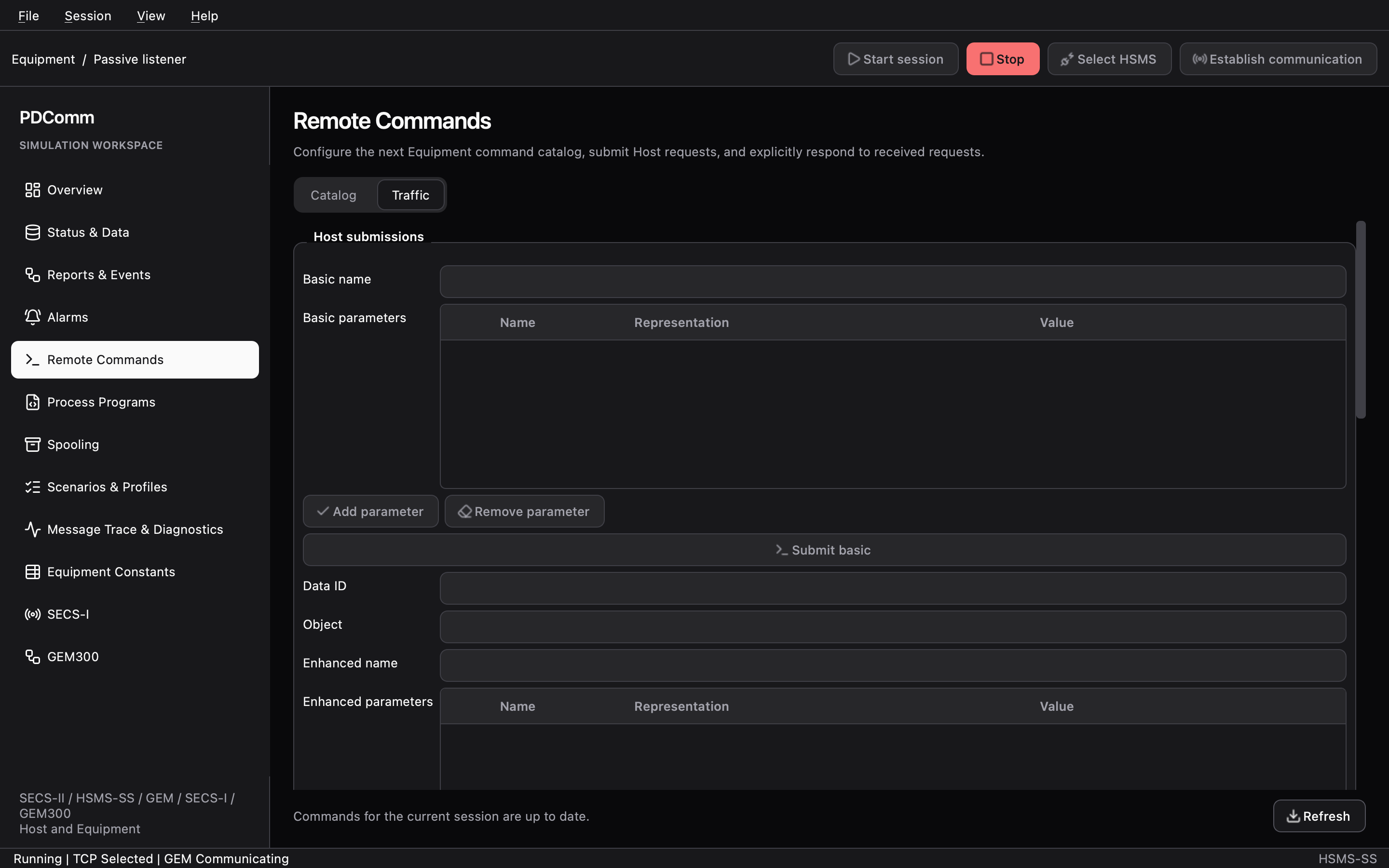Click Representation header in Enhanced parameters table
The image size is (1389, 868).
[x=681, y=706]
